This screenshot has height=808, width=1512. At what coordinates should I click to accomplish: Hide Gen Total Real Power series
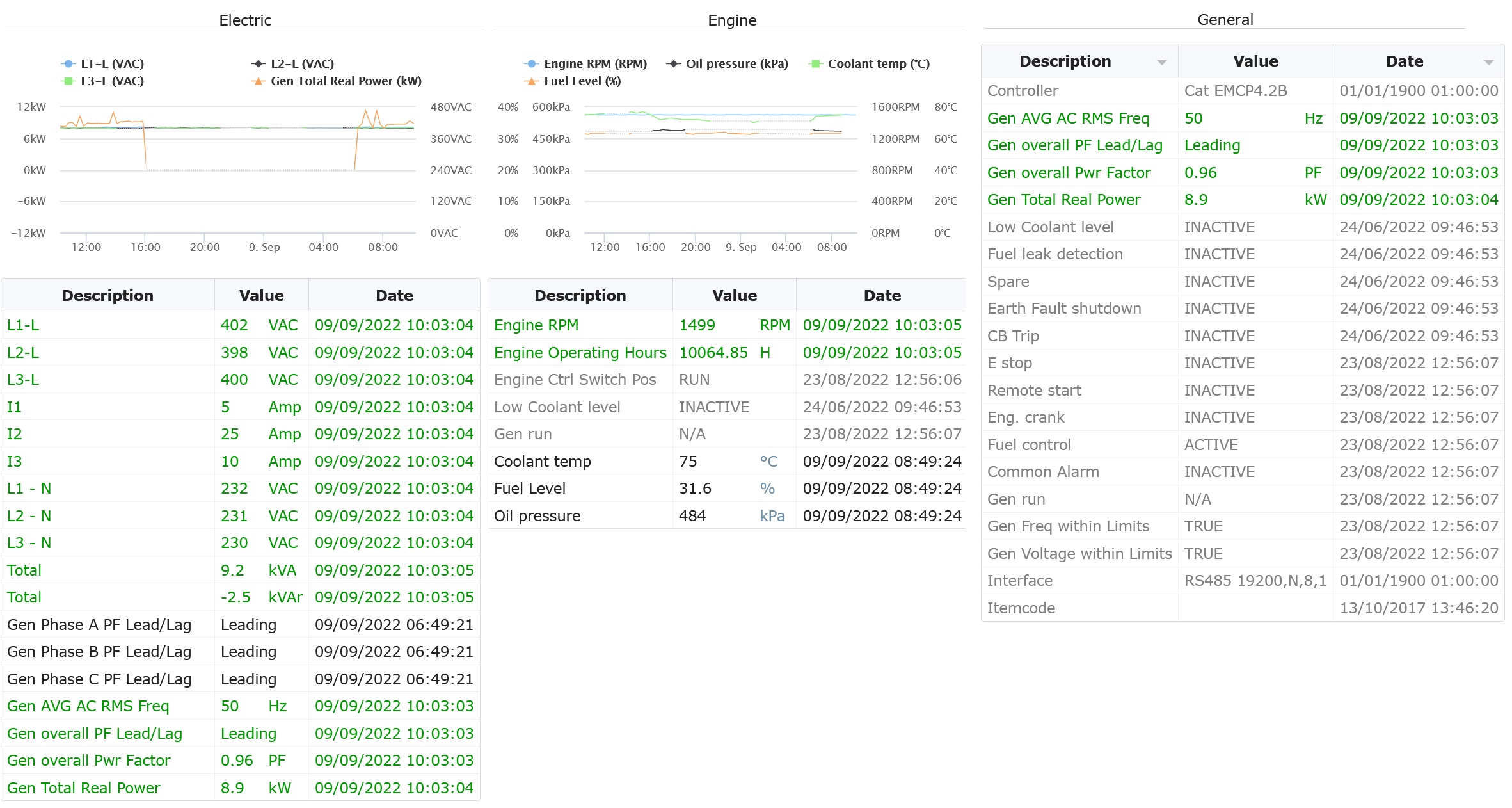pyautogui.click(x=346, y=81)
